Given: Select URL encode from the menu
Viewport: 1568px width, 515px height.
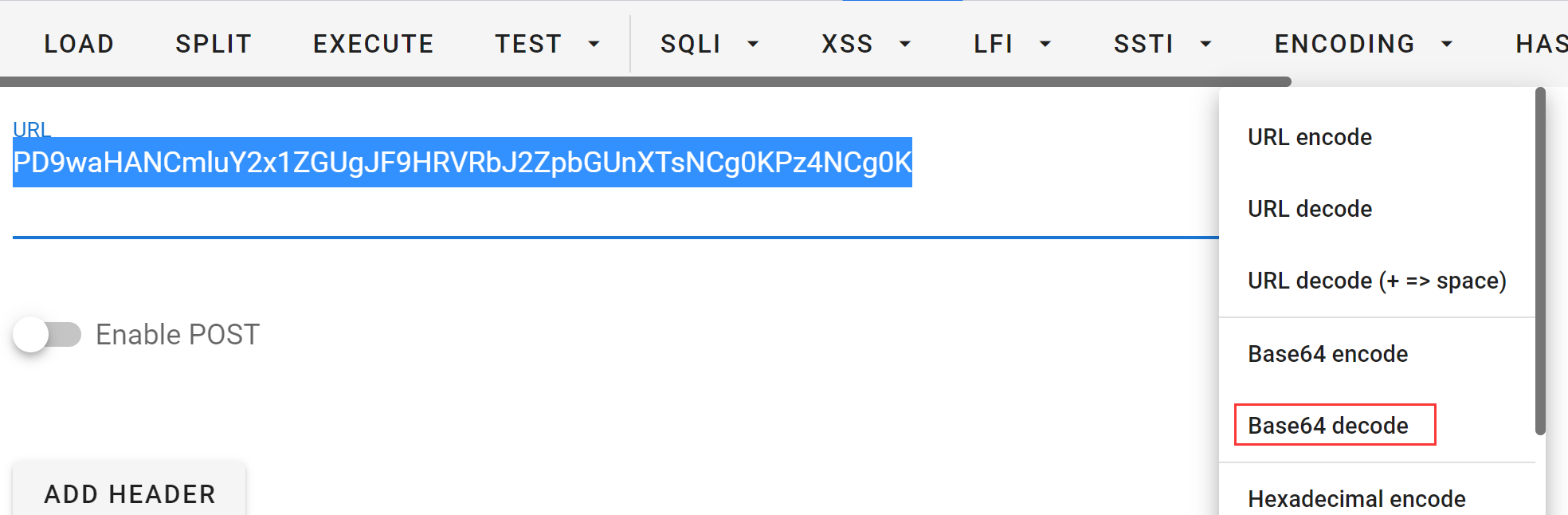Looking at the screenshot, I should coord(1310,137).
